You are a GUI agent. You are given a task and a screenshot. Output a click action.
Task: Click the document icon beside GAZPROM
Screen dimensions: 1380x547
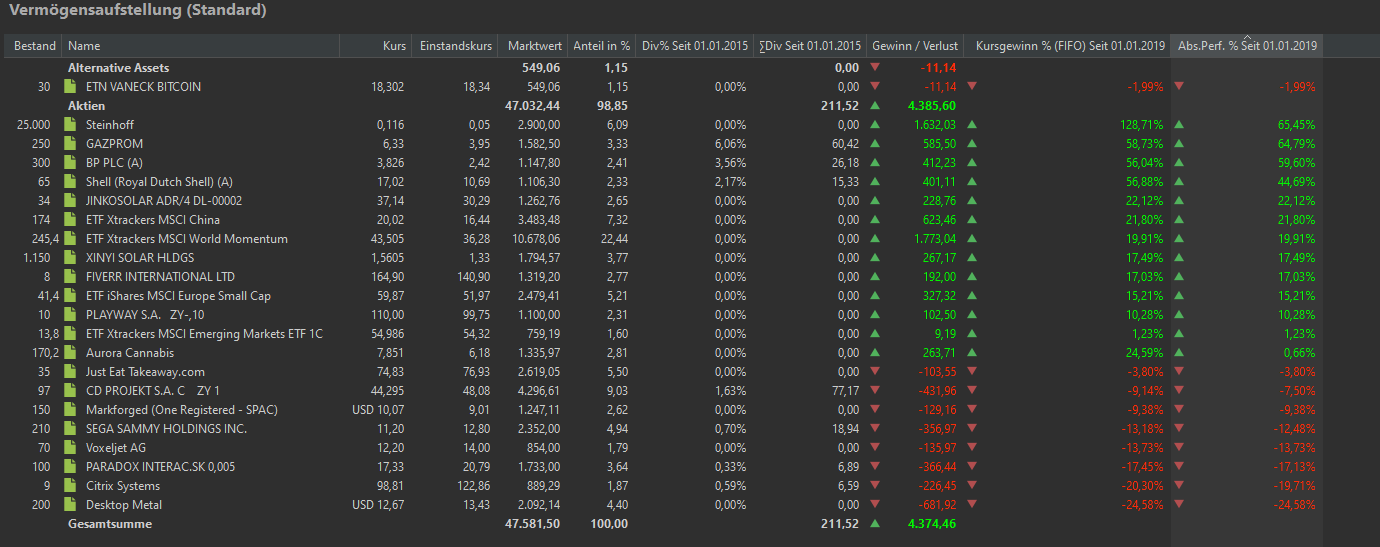click(x=70, y=144)
